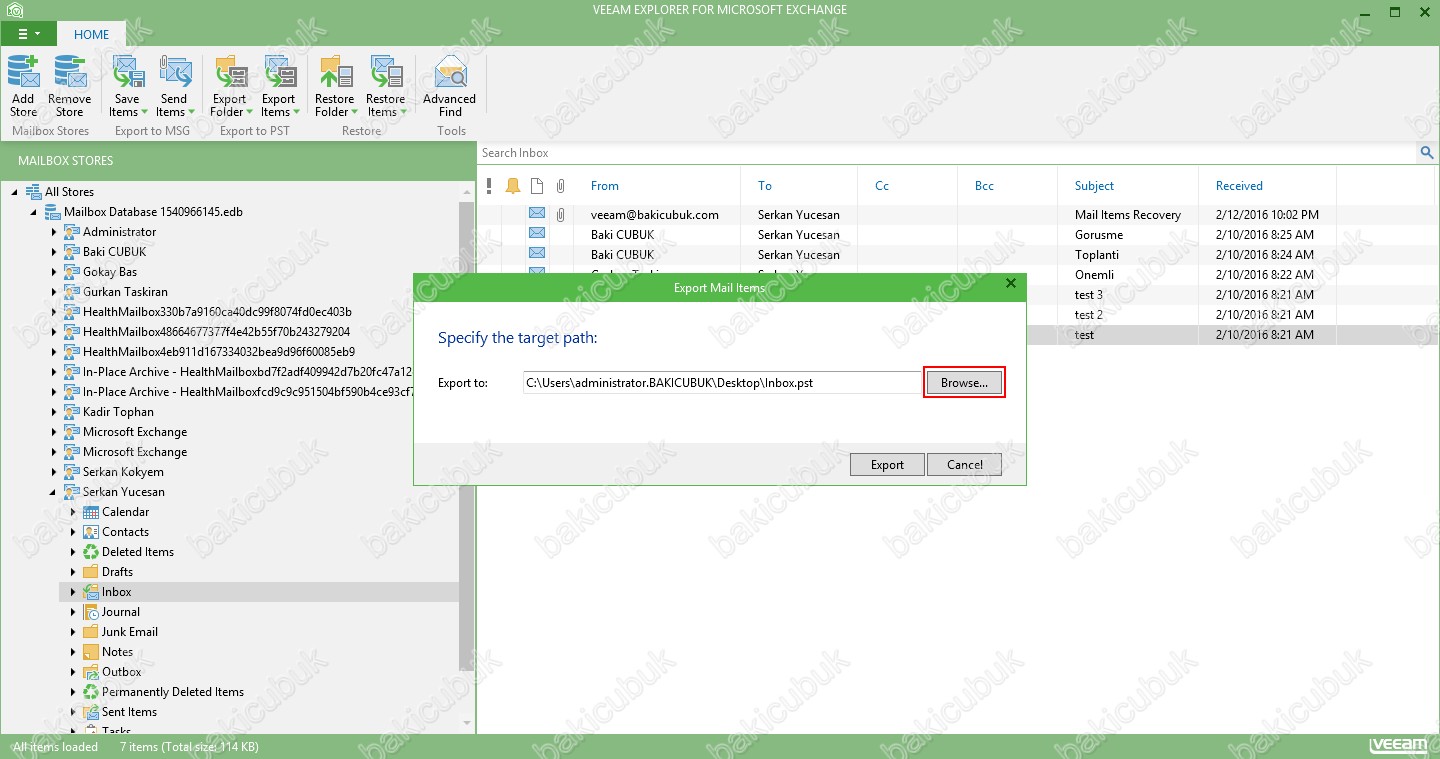The width and height of the screenshot is (1440, 759).
Task: Collapse the Serkan Yucesan mailbox
Action: [x=53, y=492]
